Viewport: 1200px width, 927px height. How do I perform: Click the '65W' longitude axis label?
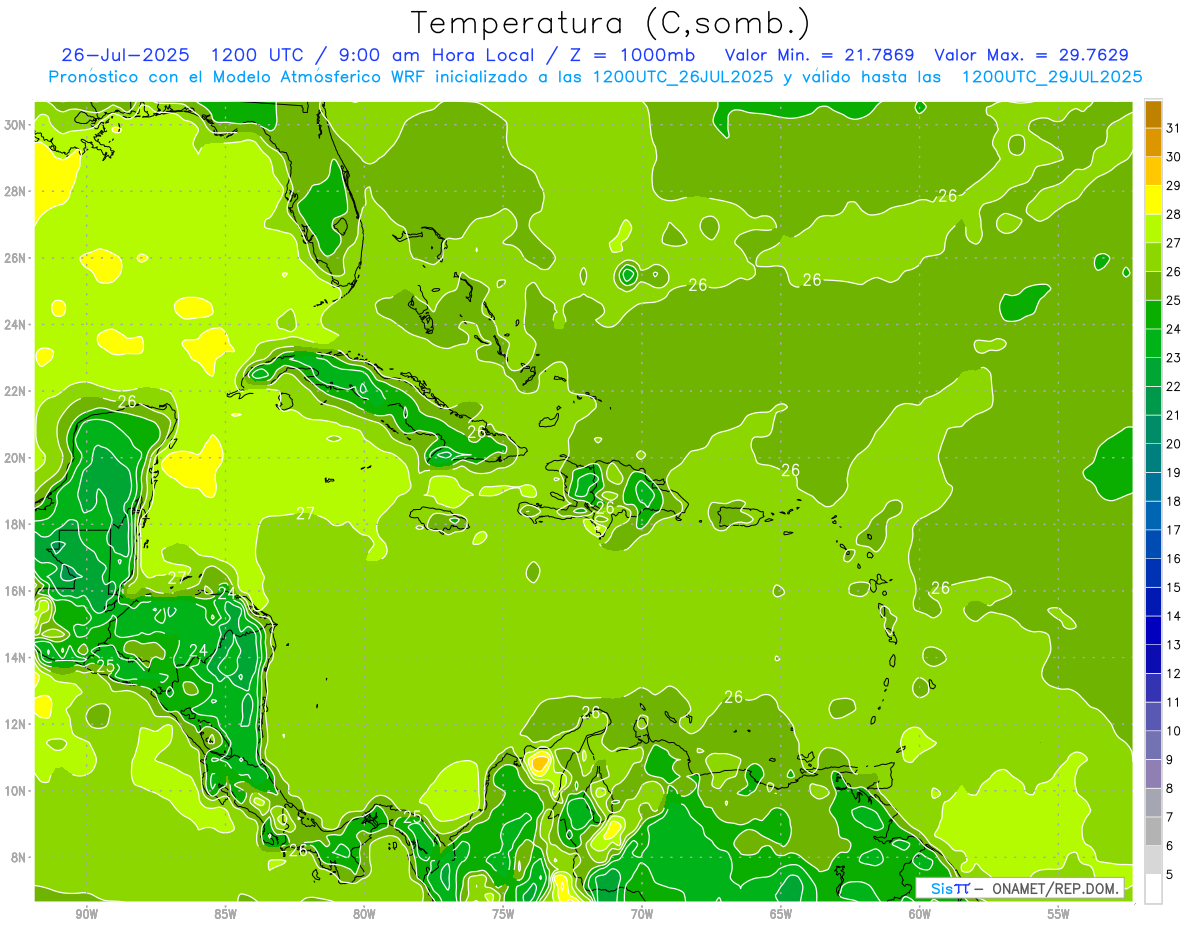click(781, 914)
